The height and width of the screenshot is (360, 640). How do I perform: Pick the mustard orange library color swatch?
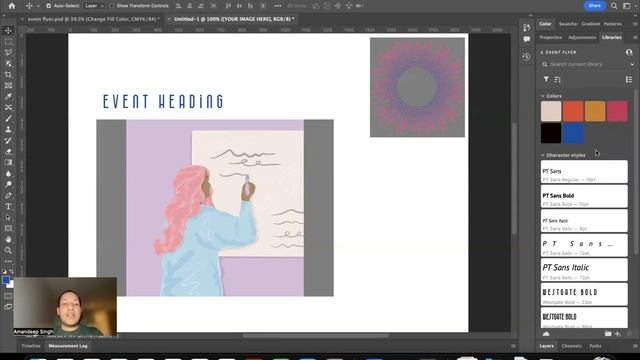pos(595,111)
